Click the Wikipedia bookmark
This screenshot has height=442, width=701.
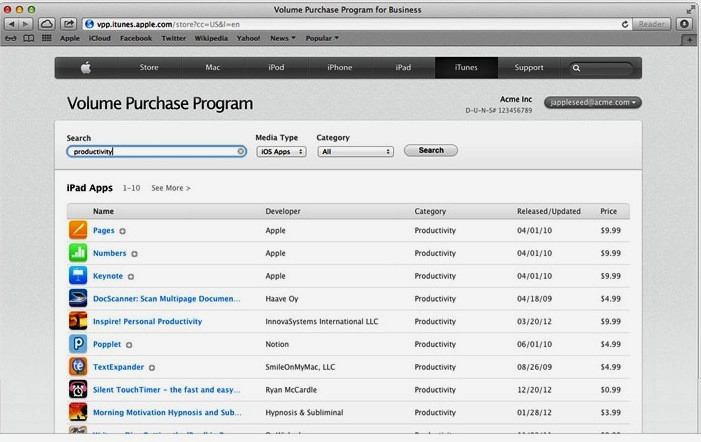(x=211, y=38)
